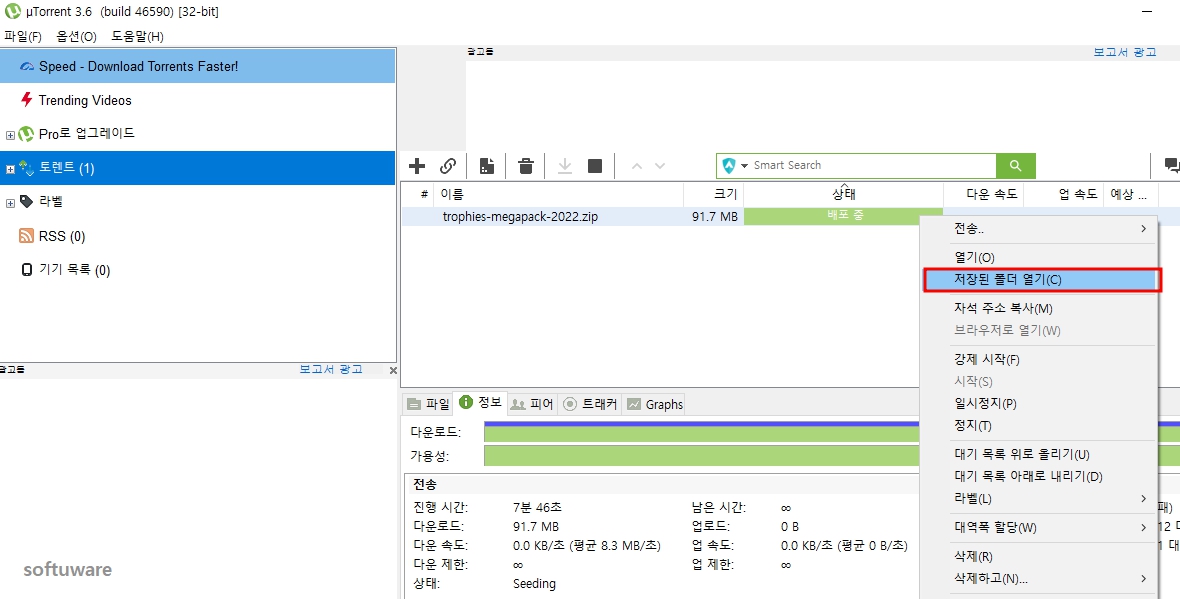Click the chat bubbles icon in toolbar

[1172, 165]
